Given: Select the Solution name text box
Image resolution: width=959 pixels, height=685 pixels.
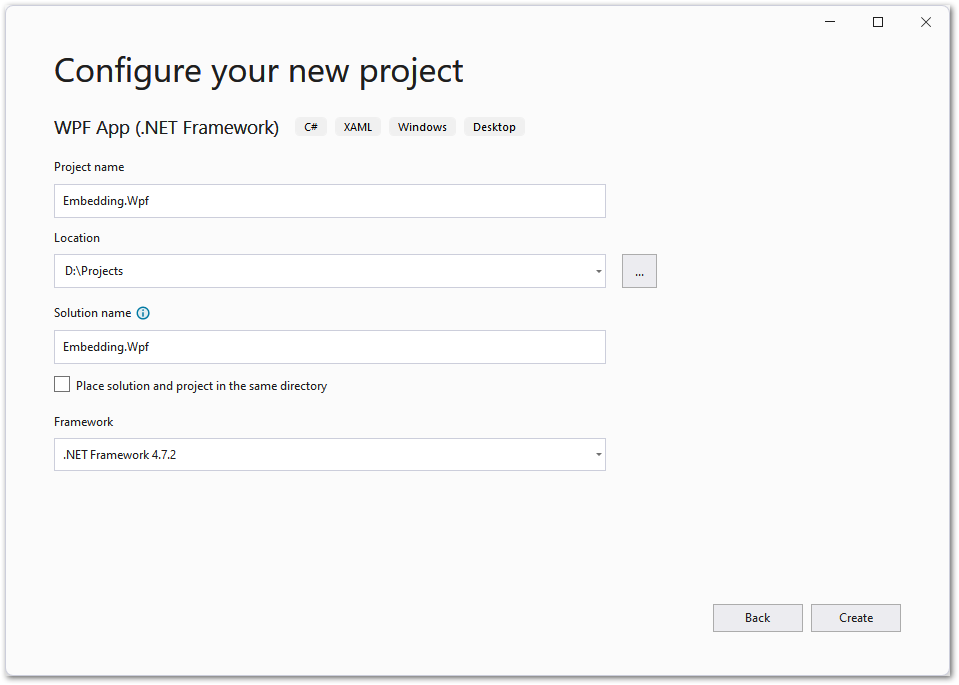Looking at the screenshot, I should coord(330,346).
